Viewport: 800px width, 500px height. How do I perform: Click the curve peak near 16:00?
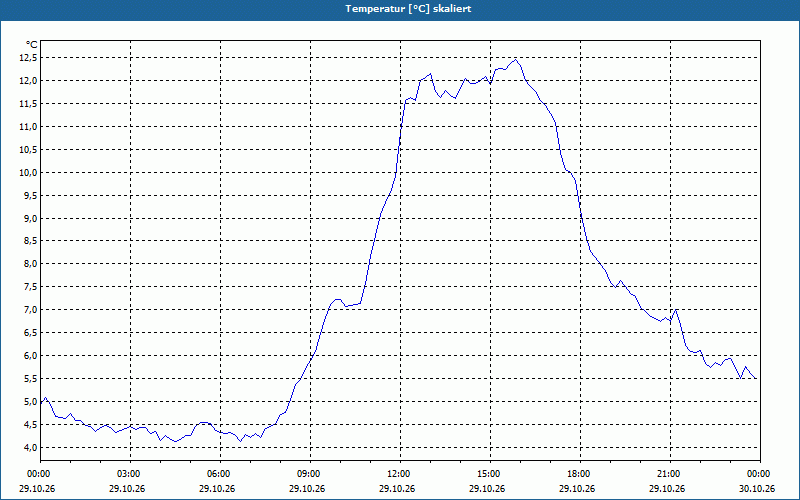pyautogui.click(x=516, y=60)
